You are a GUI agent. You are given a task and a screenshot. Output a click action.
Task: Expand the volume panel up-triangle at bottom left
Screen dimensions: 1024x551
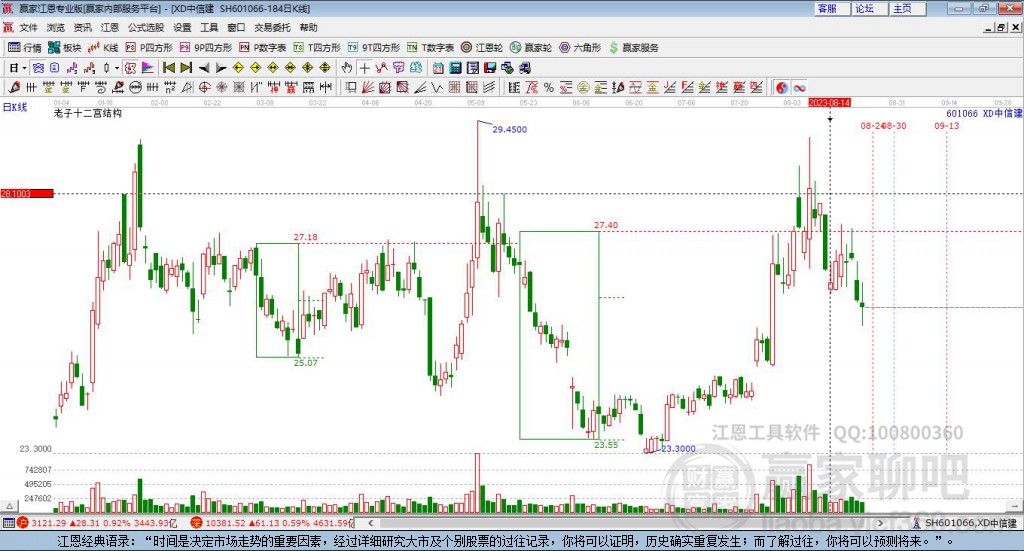(x=10, y=506)
